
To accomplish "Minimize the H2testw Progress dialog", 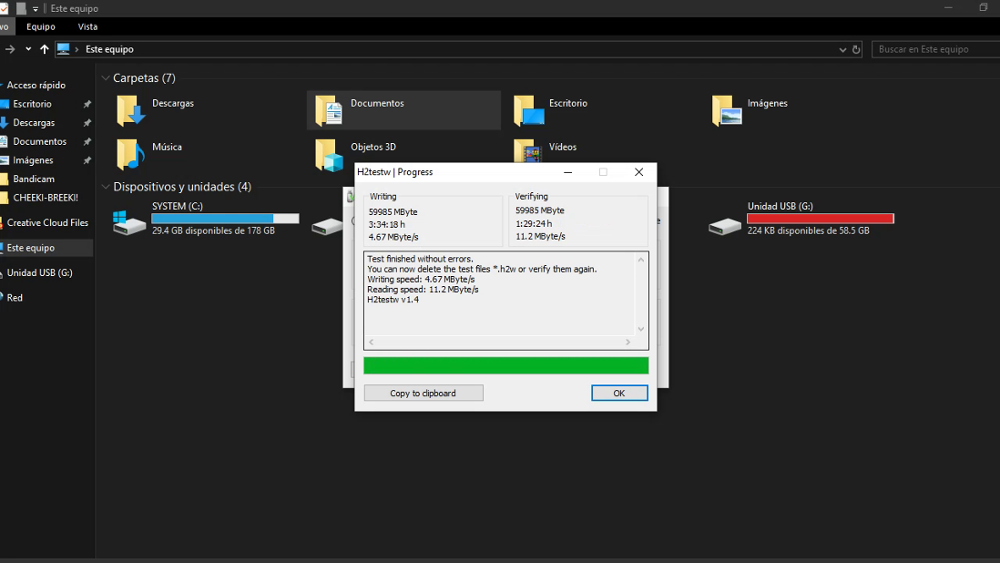I will tap(568, 172).
